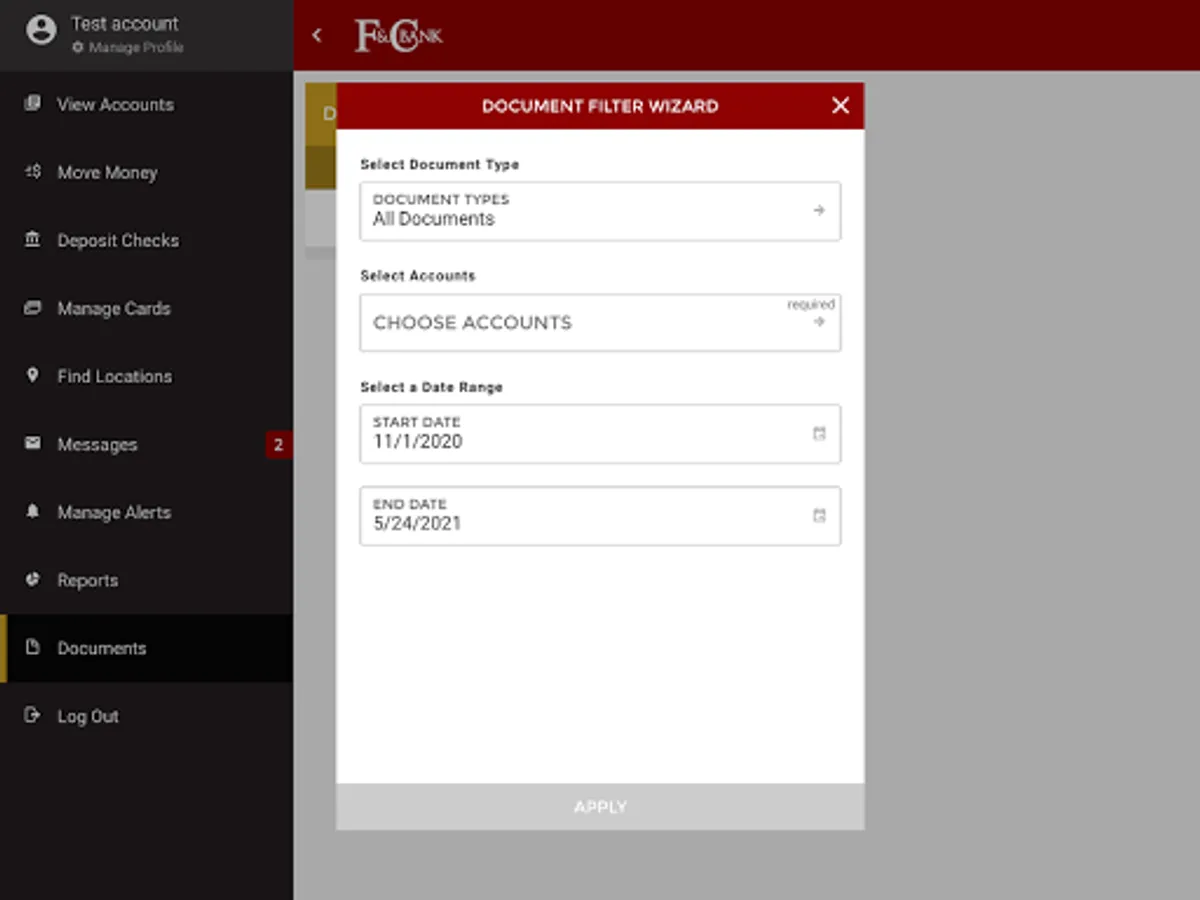Click the Test account name
Viewport: 1200px width, 900px height.
125,23
